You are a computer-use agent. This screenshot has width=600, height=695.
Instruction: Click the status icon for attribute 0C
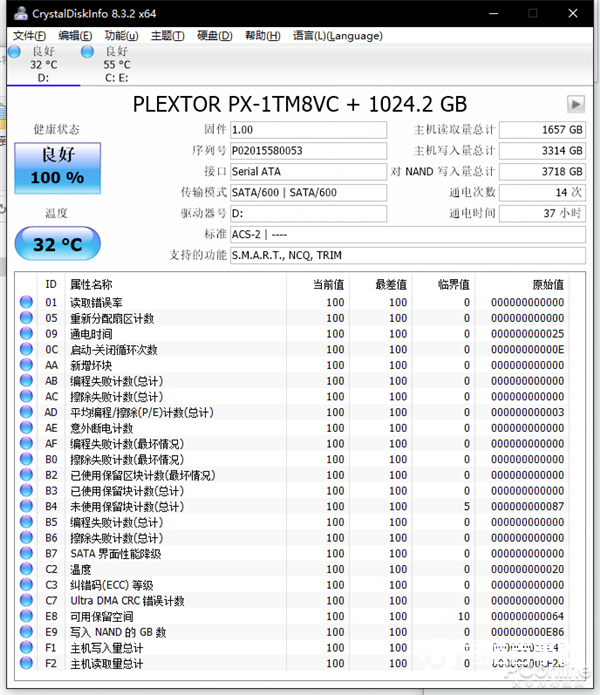[x=27, y=349]
